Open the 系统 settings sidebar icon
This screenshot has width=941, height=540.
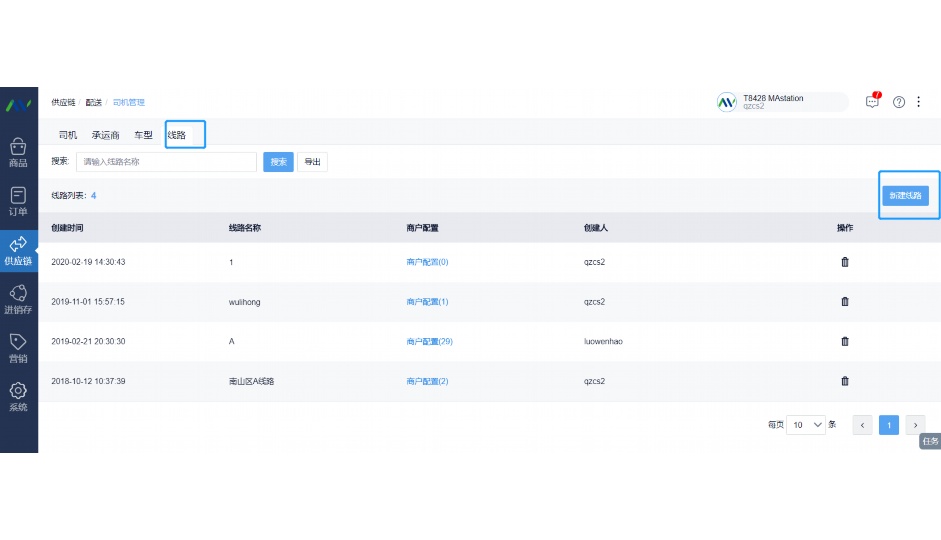pos(18,397)
